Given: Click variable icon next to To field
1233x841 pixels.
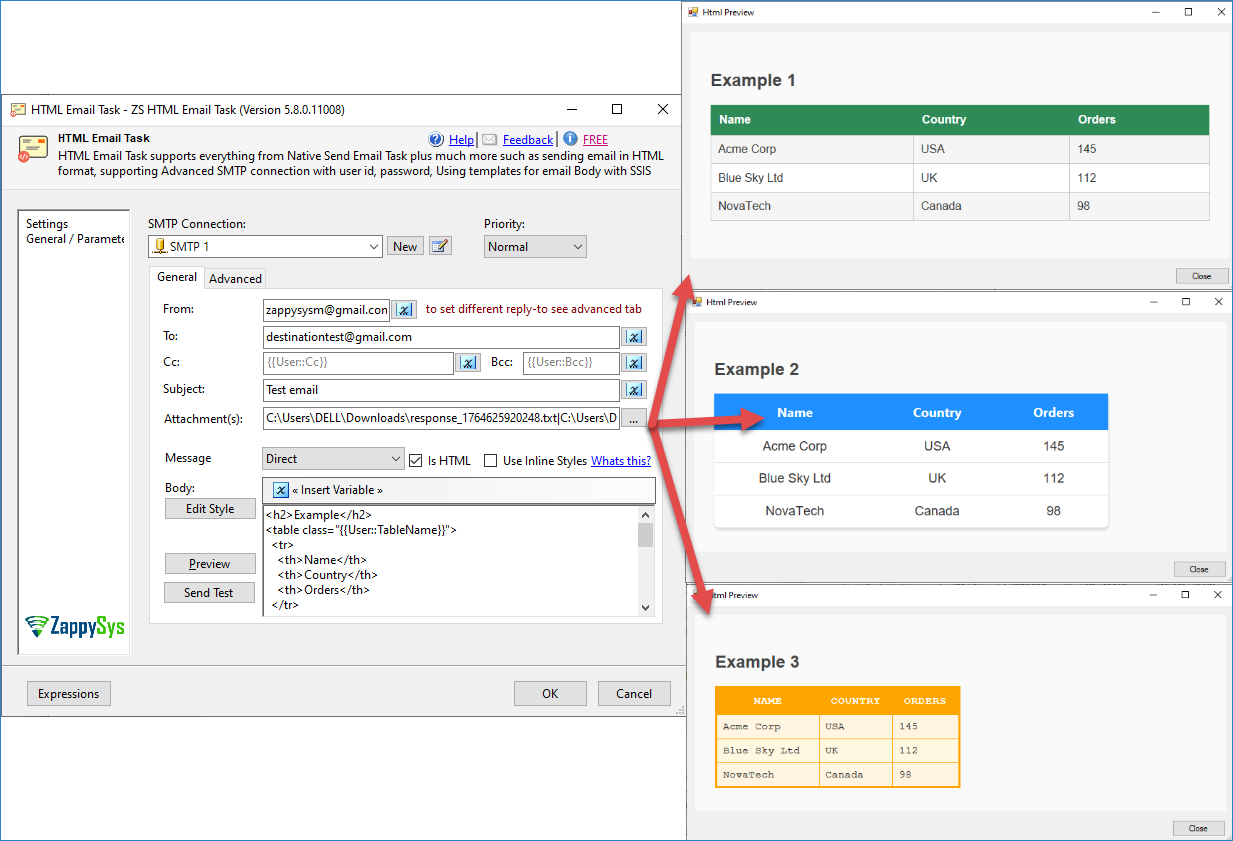Looking at the screenshot, I should click(x=634, y=337).
